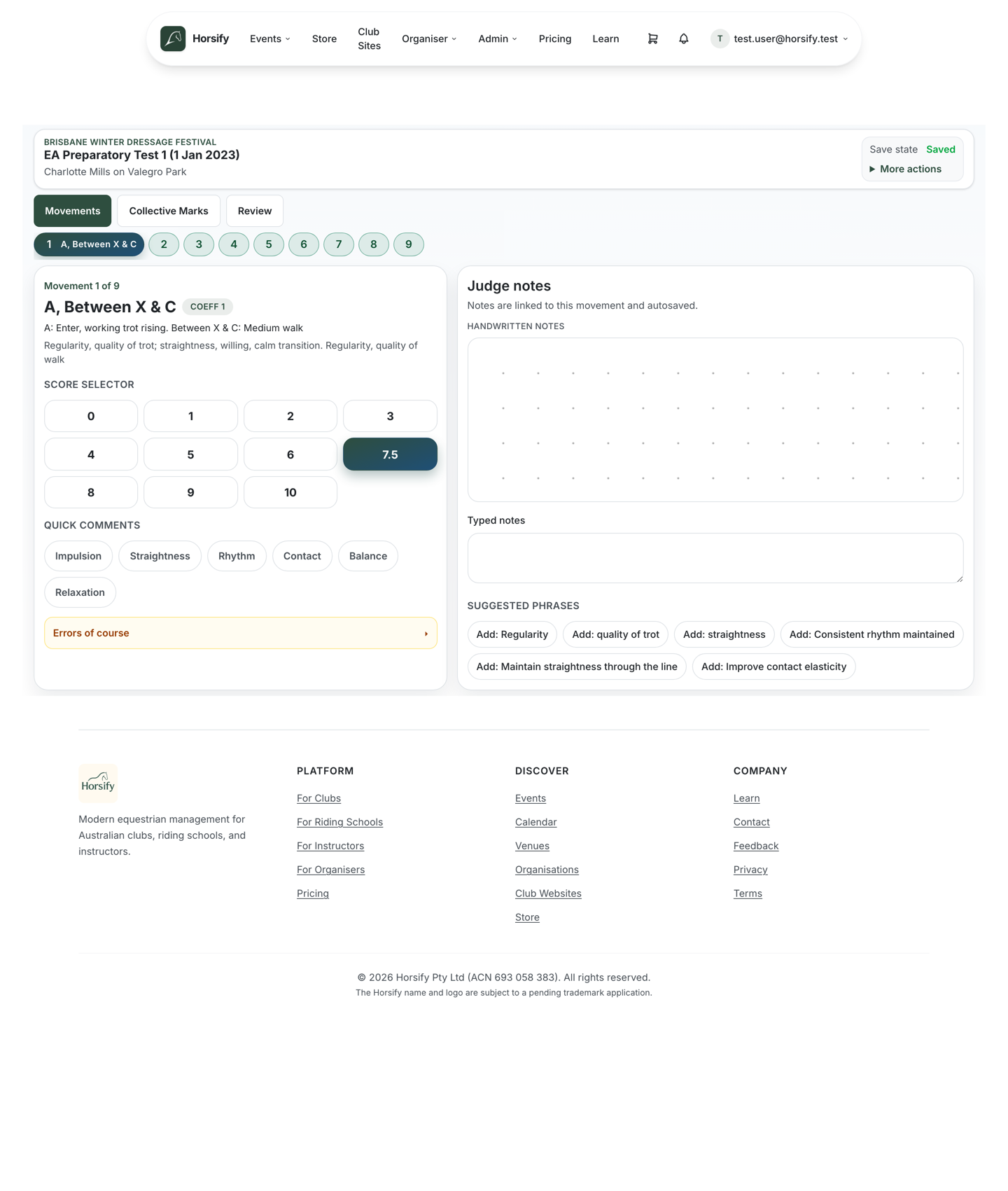Expand the More actions disclosure

click(905, 169)
